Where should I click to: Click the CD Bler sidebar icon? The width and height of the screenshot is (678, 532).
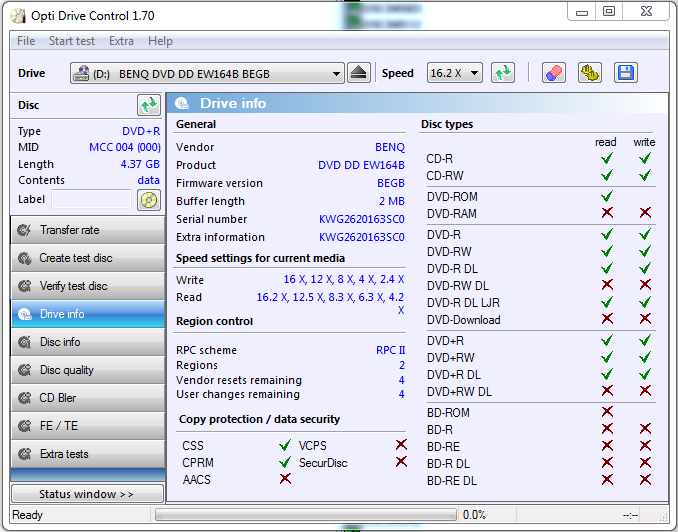24,398
